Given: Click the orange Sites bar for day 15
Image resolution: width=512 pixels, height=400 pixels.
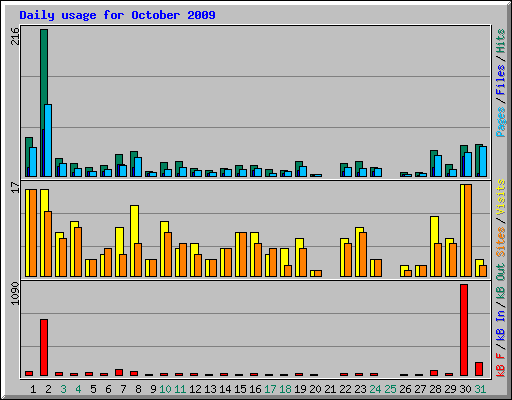Looking at the screenshot, I should click(243, 255).
